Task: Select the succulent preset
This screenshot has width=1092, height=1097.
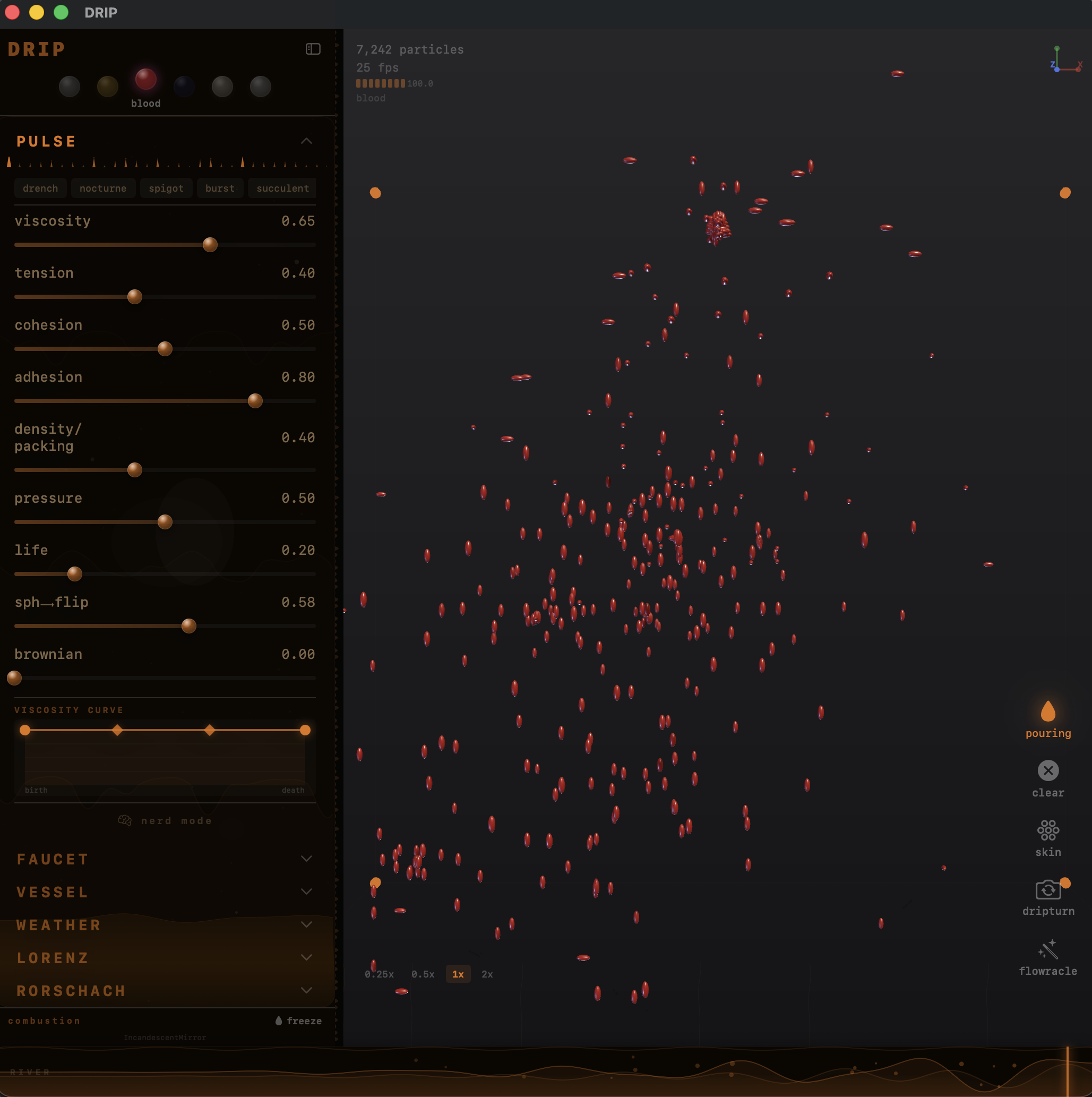Action: click(281, 188)
